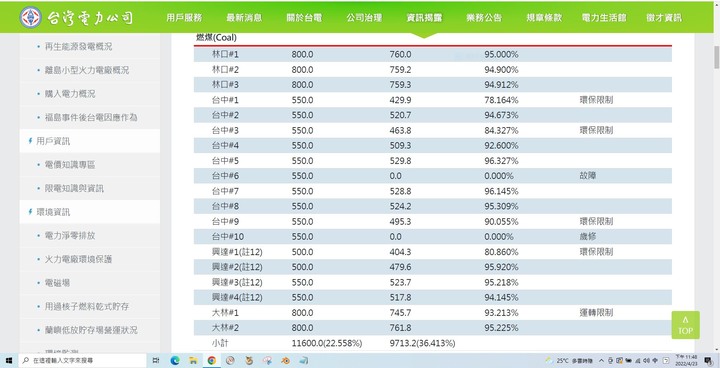
Task: Open 電磁場 sidebar link
Action: 57,283
